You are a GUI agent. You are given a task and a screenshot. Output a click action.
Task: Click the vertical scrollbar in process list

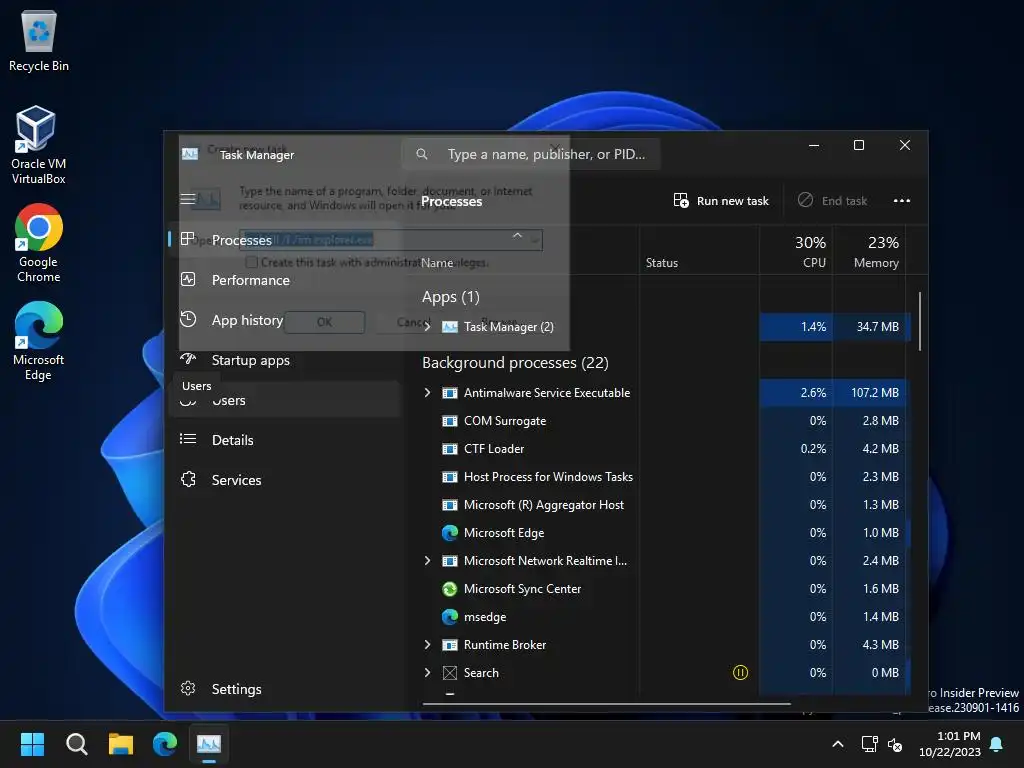(920, 321)
